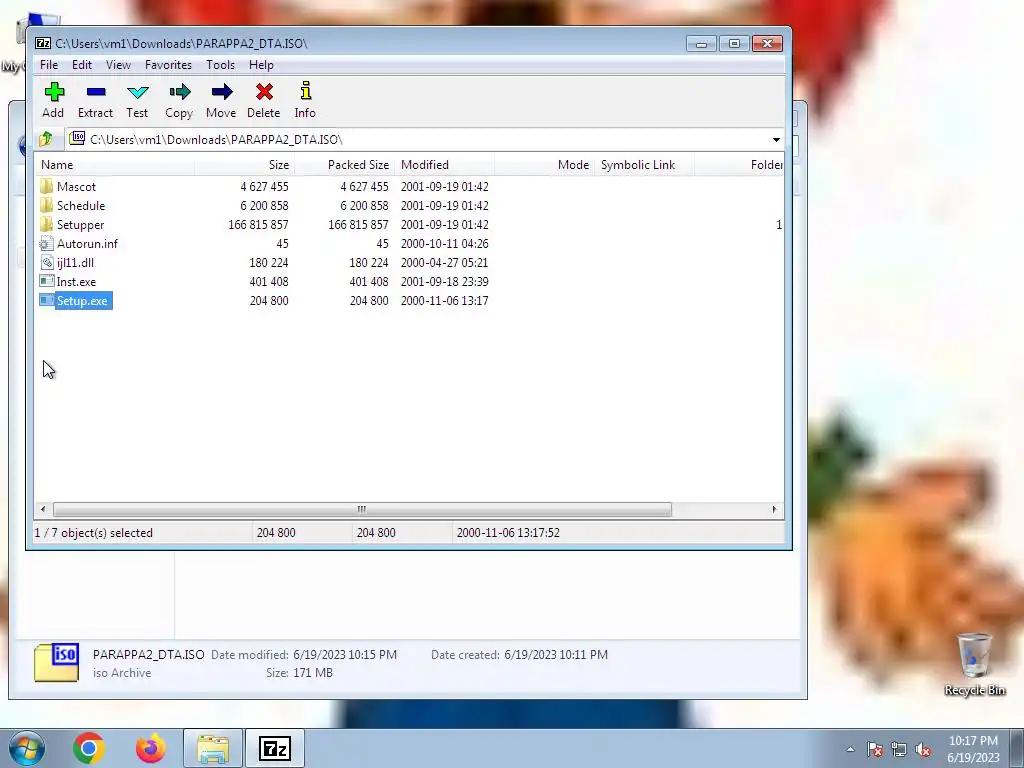Select the ijl11.dll file icon
Image resolution: width=1024 pixels, height=768 pixels.
click(x=46, y=263)
